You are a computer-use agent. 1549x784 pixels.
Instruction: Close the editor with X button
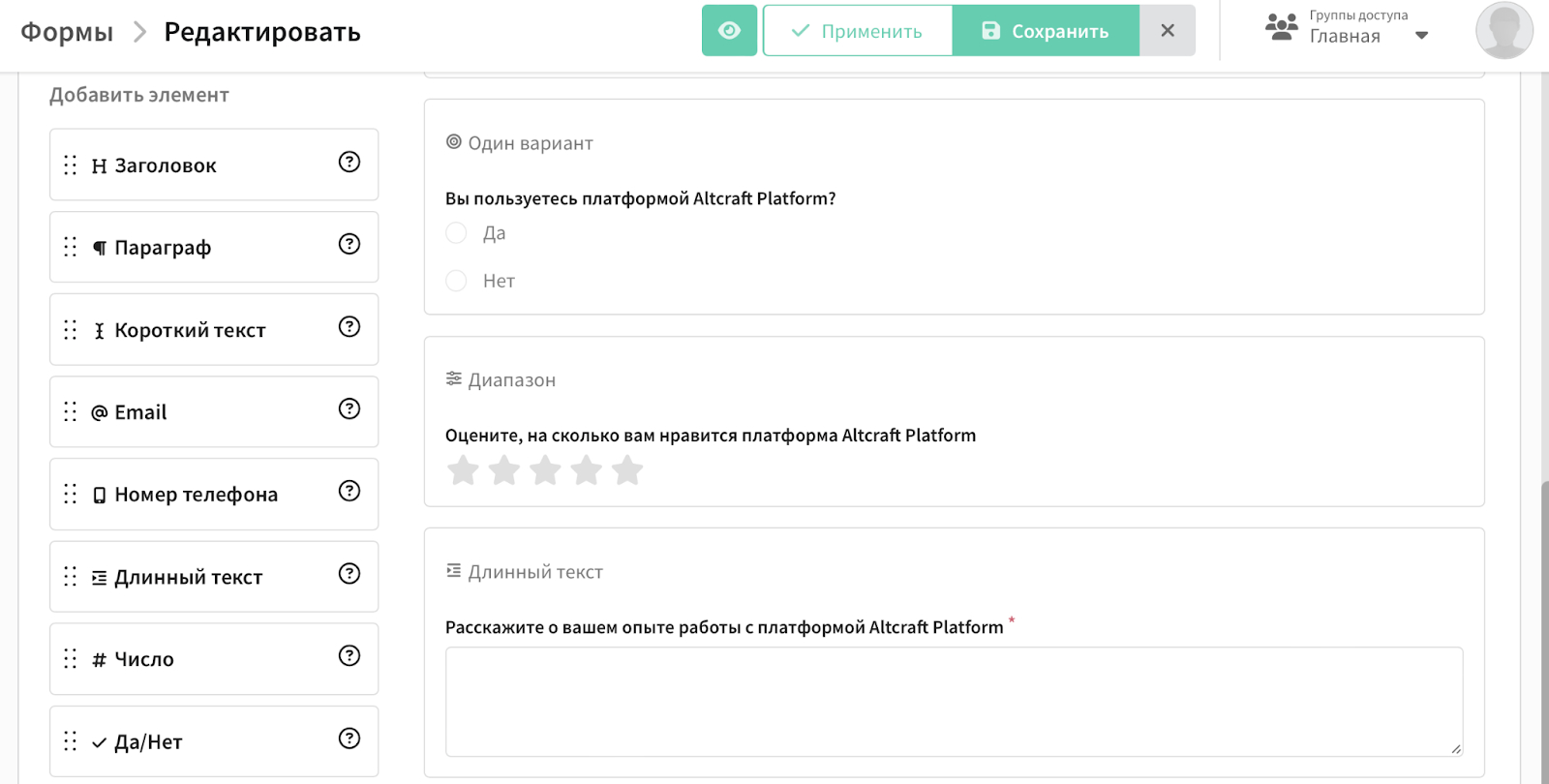tap(1168, 31)
